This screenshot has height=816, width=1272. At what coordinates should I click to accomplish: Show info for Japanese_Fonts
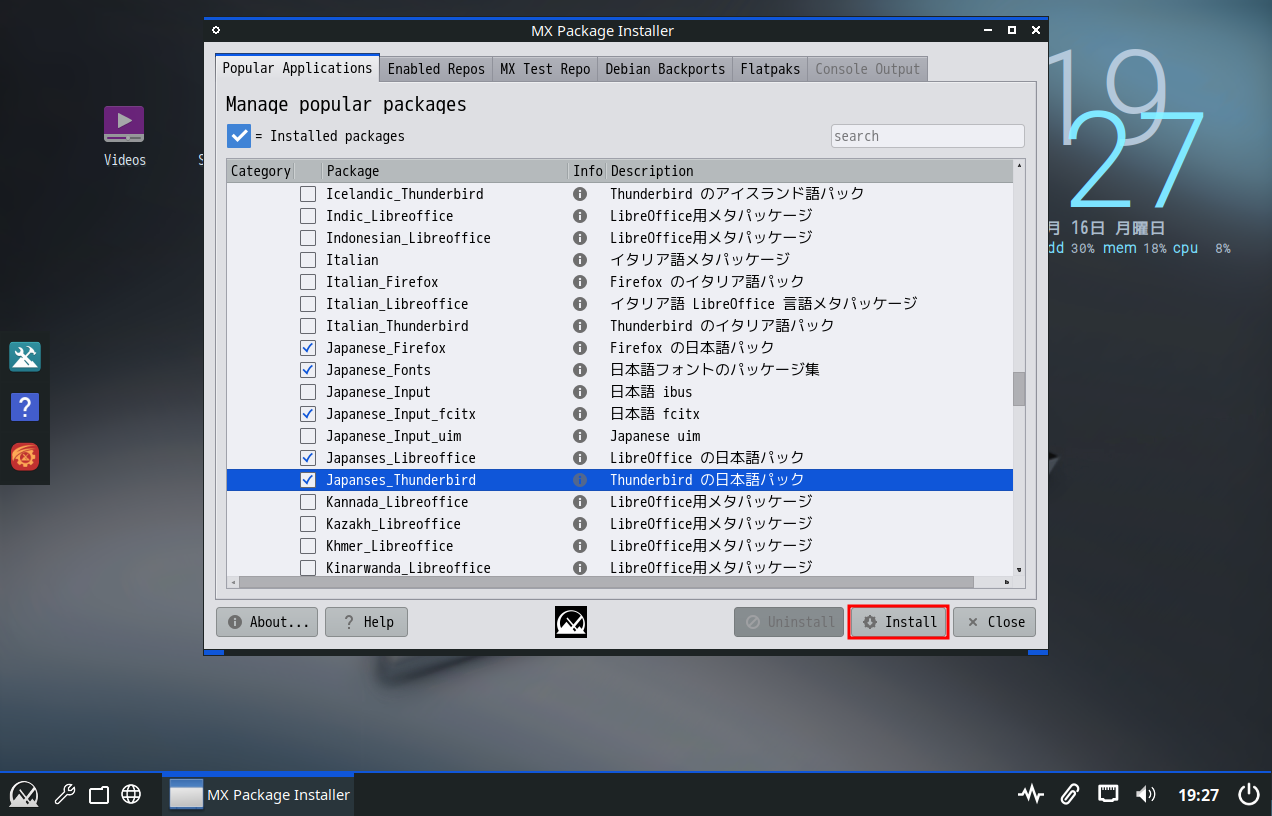pos(579,370)
